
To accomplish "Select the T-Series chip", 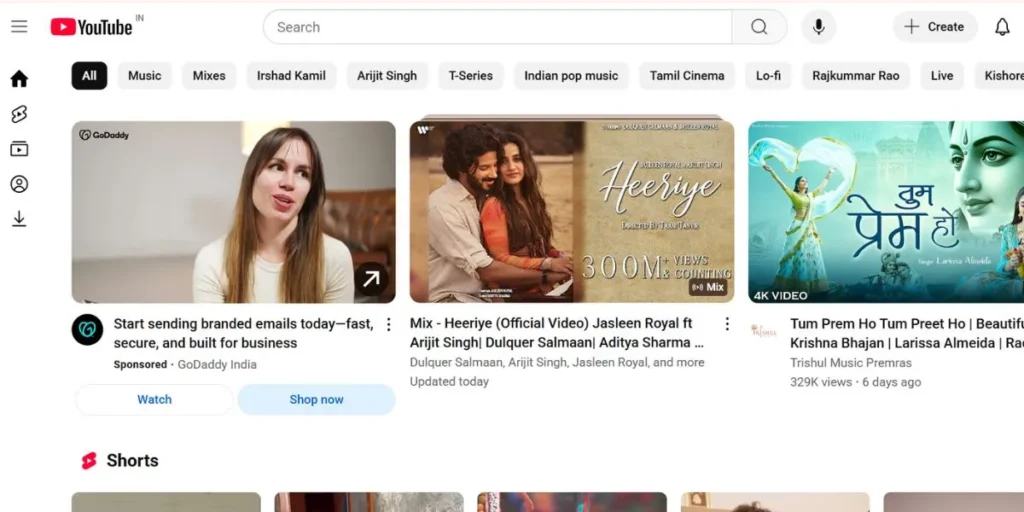I will click(x=470, y=76).
